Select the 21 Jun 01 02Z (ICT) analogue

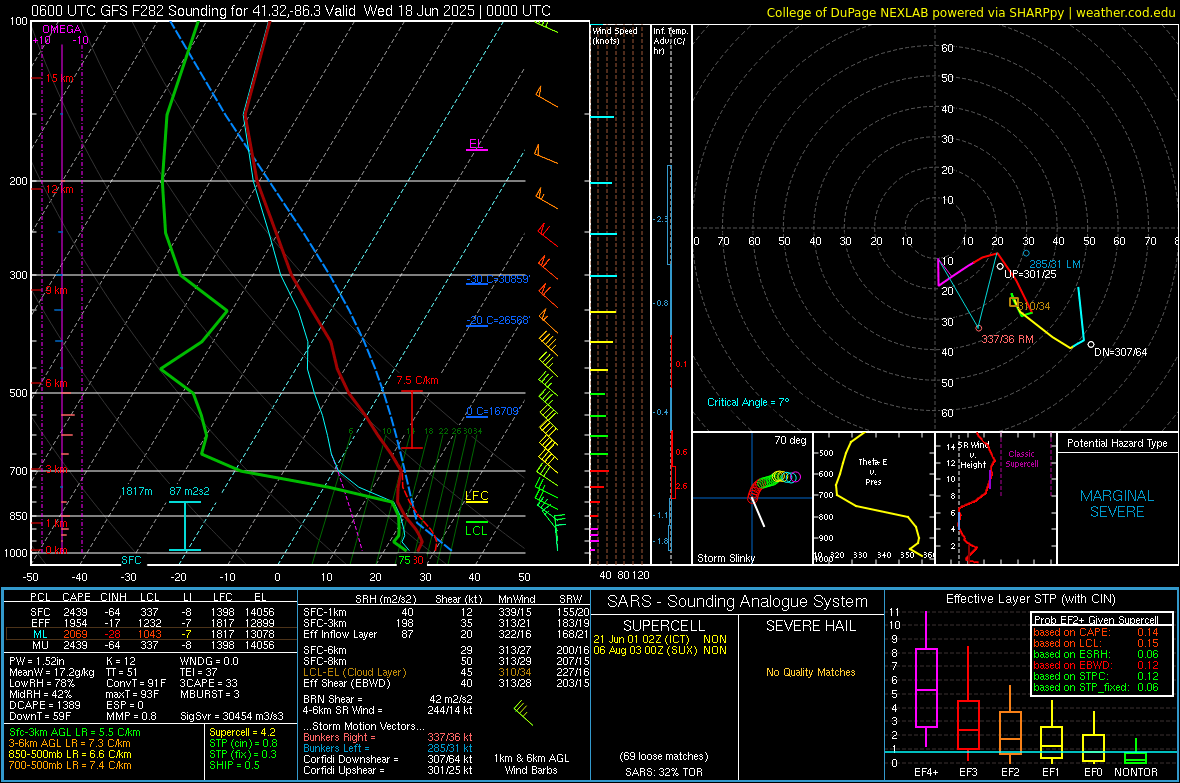pyautogui.click(x=660, y=639)
